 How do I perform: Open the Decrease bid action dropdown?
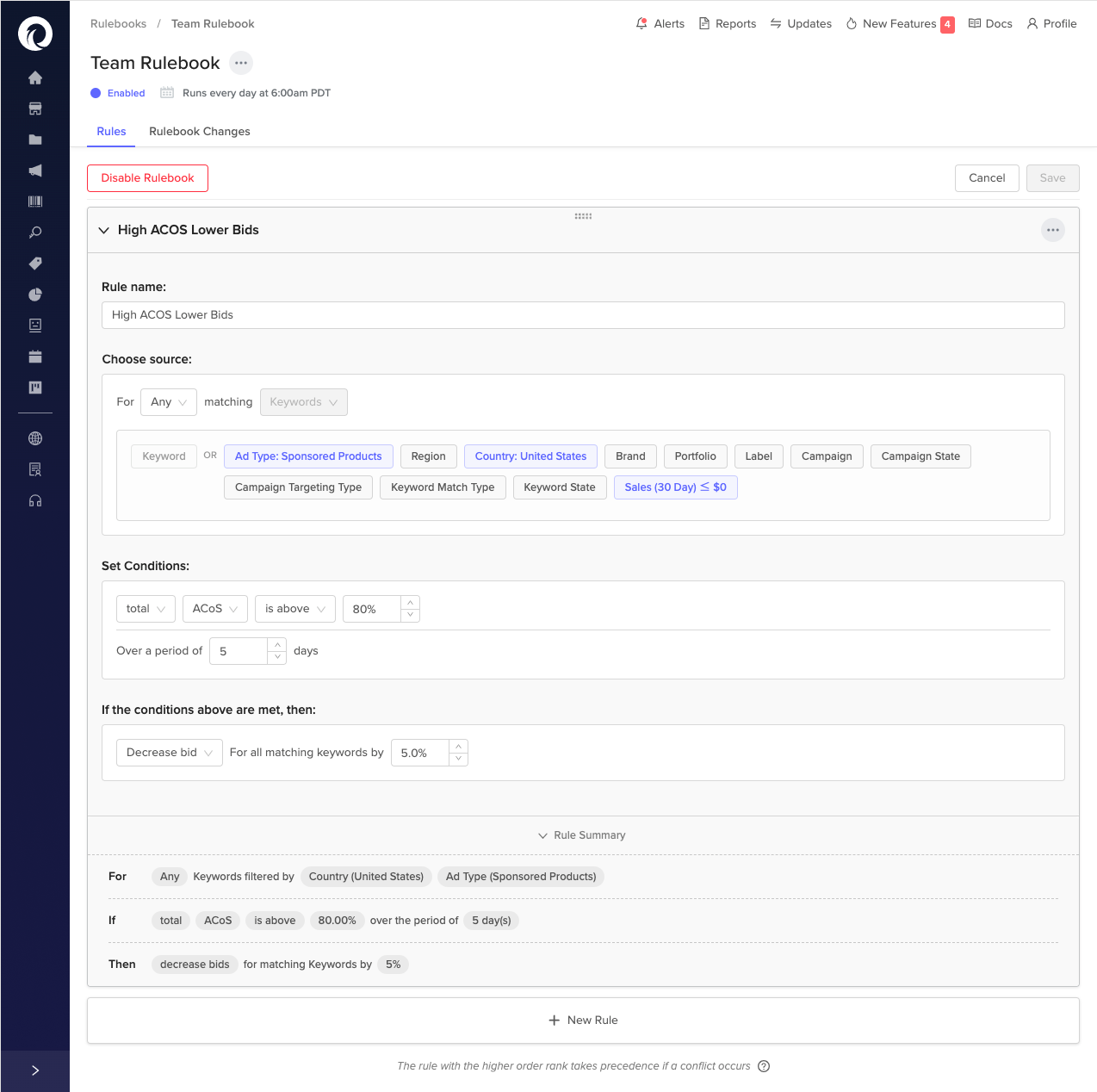click(169, 753)
